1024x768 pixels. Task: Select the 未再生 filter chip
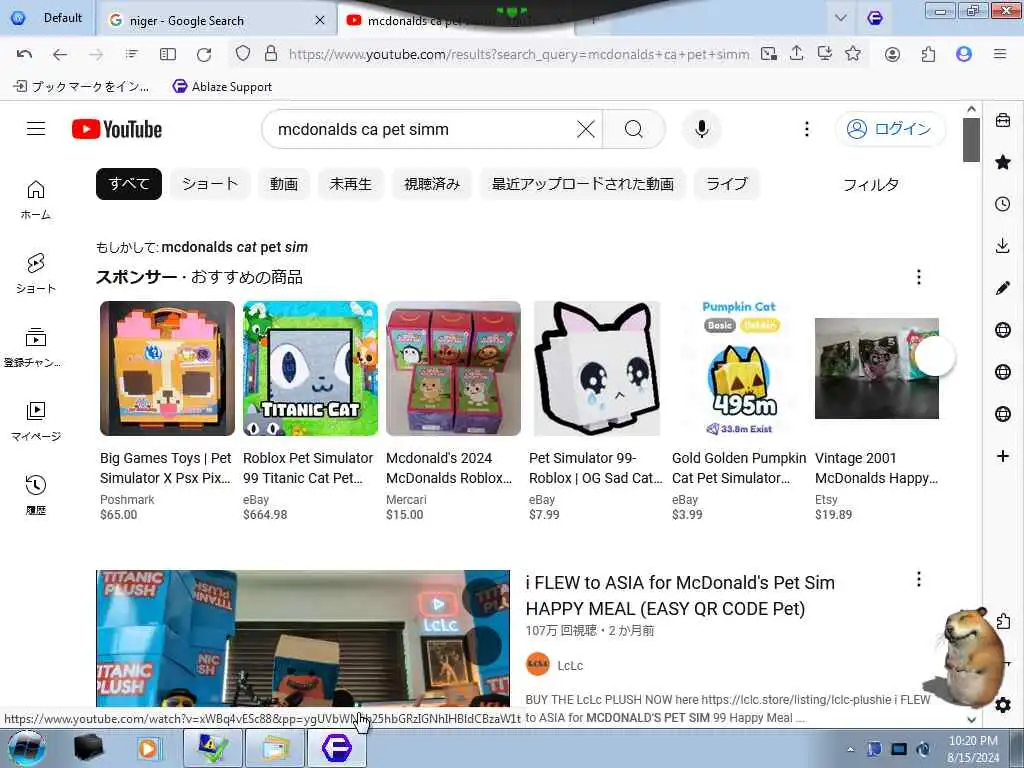point(351,184)
